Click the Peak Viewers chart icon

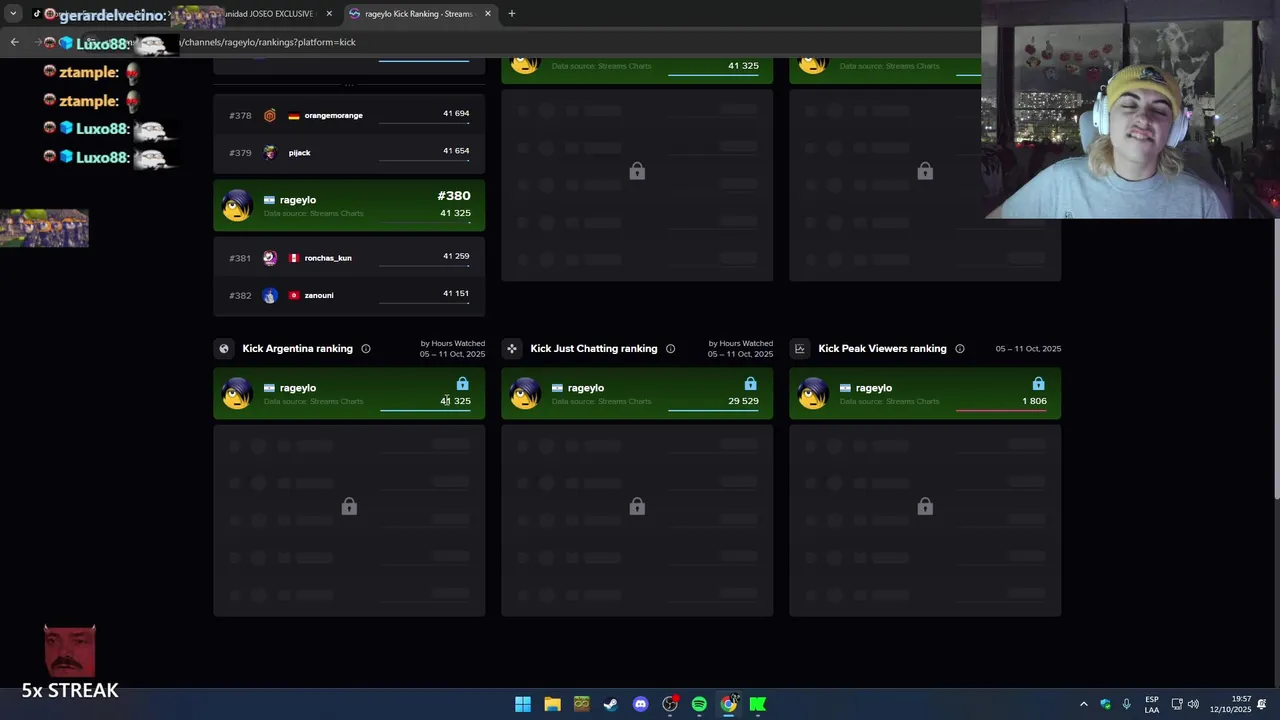coord(800,348)
